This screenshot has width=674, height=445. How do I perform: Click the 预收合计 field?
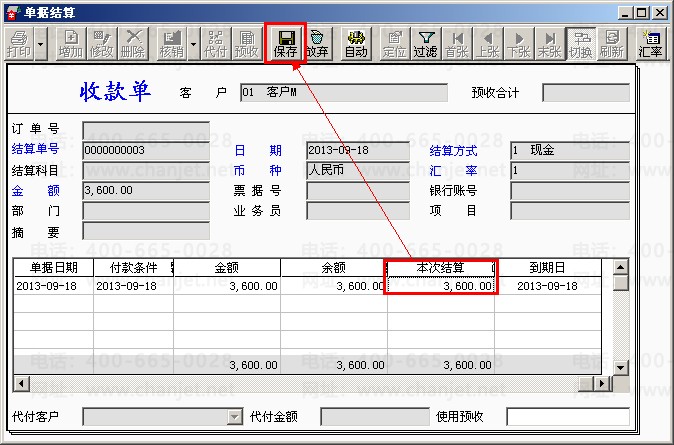586,92
